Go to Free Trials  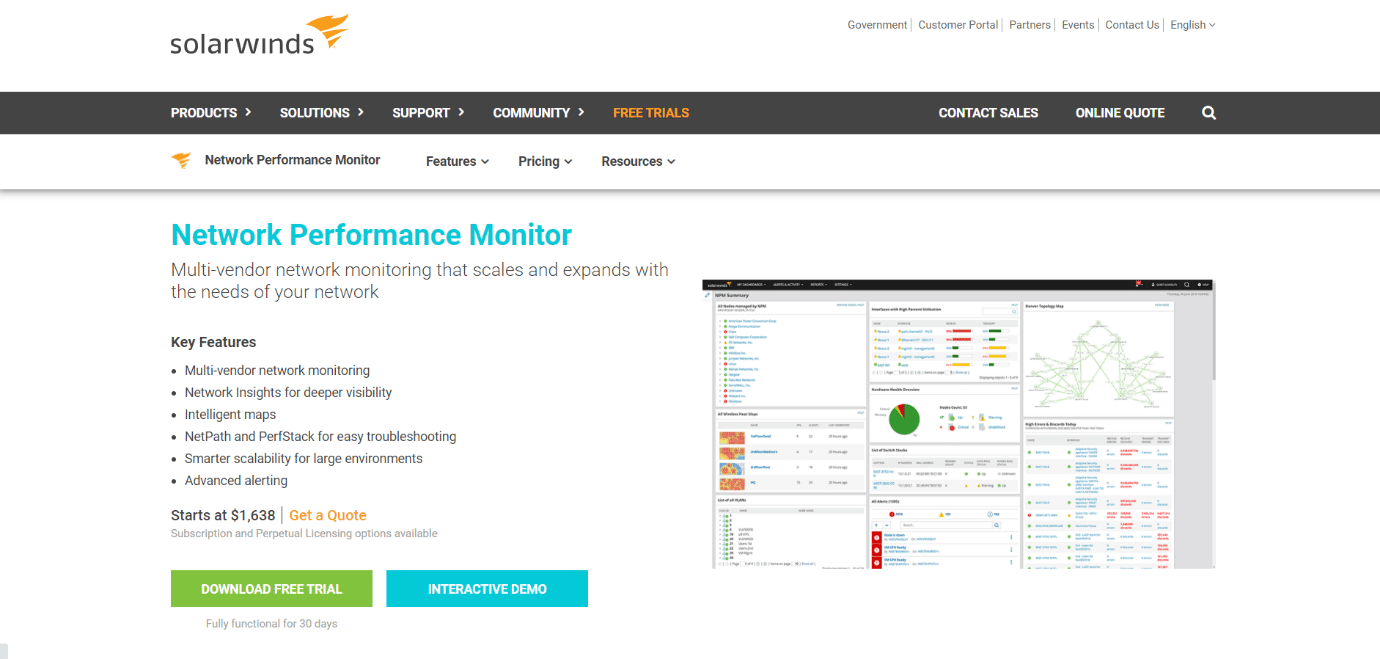[x=651, y=113]
